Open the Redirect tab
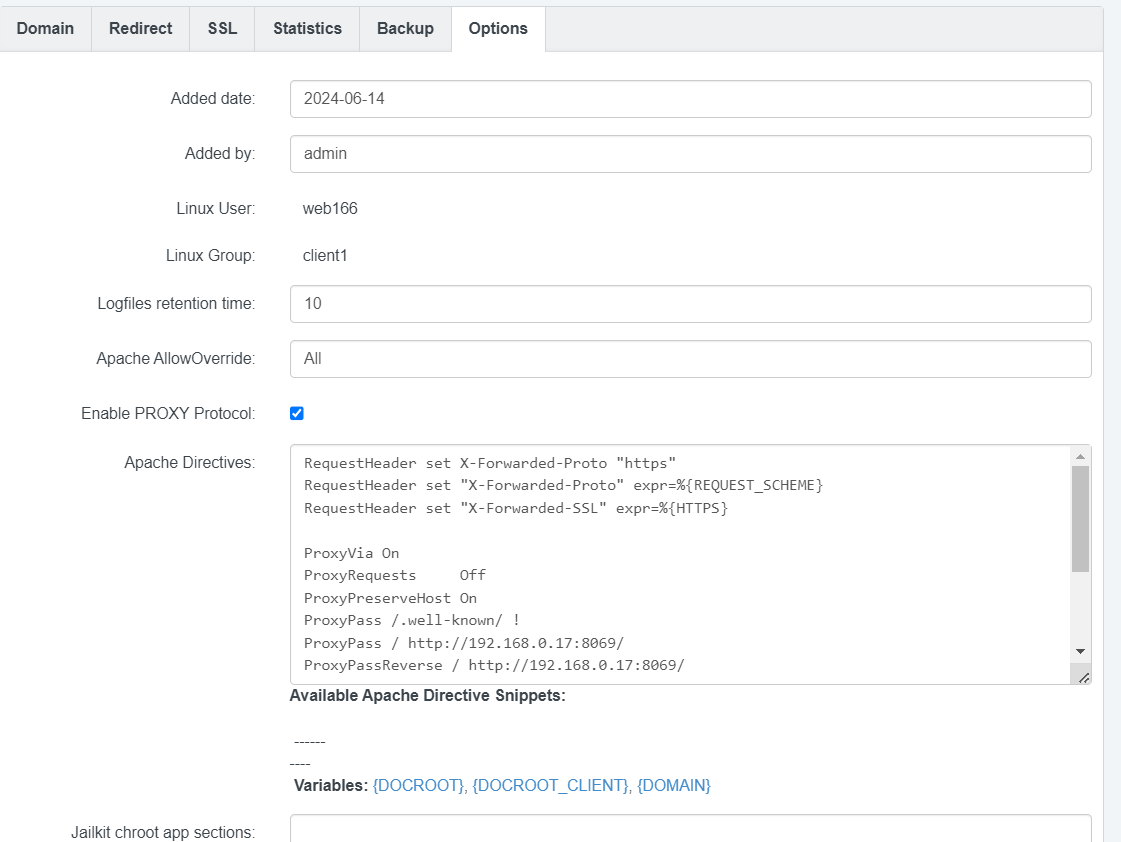The height and width of the screenshot is (842, 1121). 141,28
